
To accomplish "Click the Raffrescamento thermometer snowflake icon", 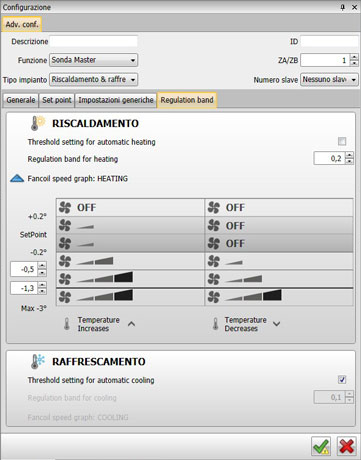I will click(38, 361).
